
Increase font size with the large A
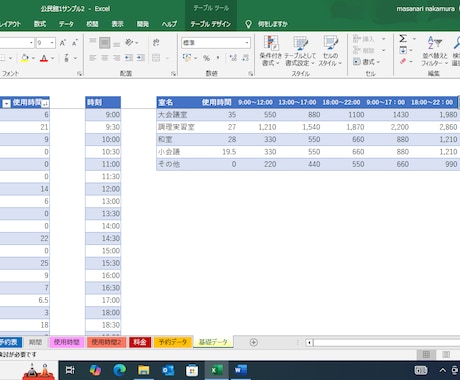point(63,43)
